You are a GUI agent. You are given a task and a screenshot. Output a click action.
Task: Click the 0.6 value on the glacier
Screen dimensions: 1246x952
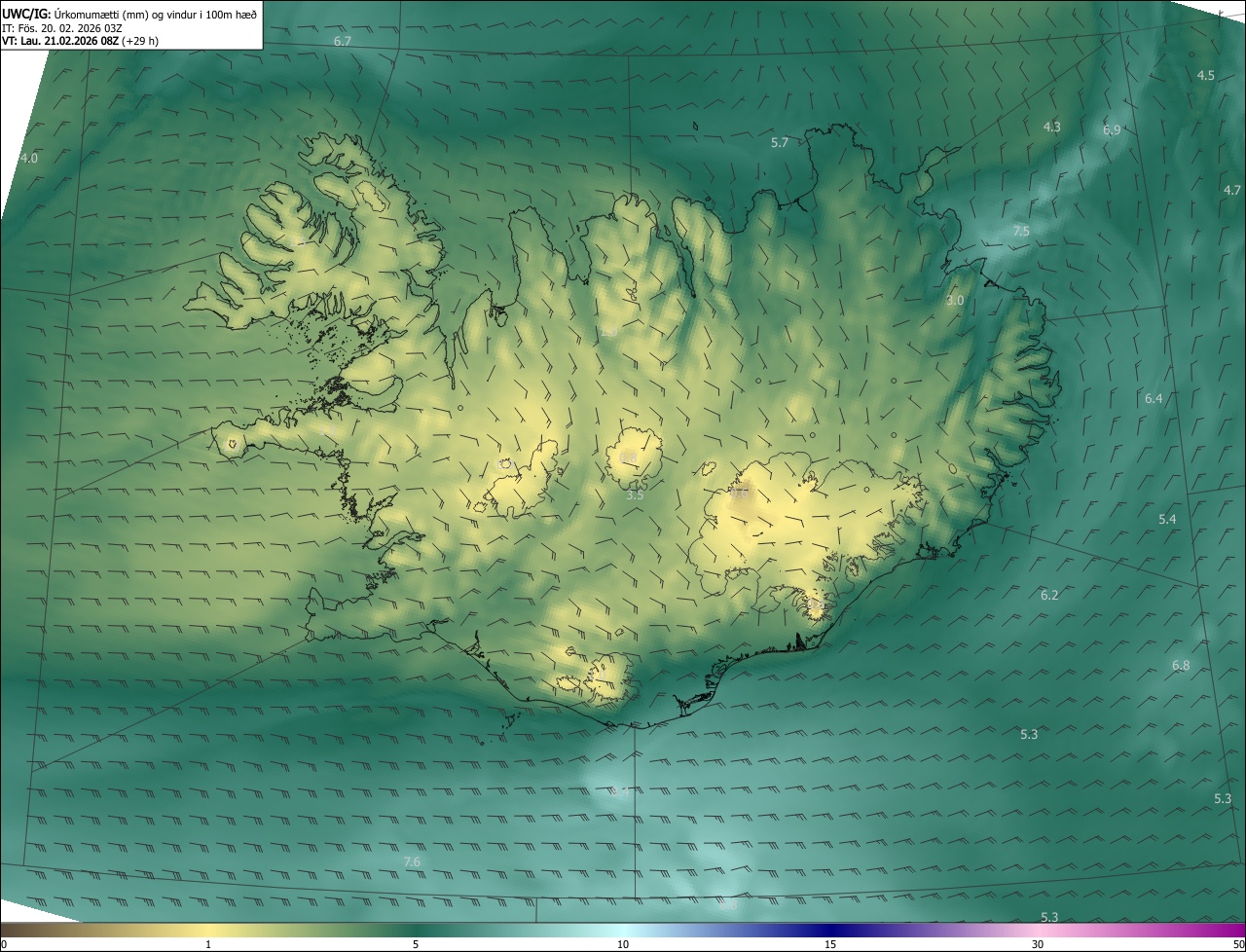click(x=740, y=494)
